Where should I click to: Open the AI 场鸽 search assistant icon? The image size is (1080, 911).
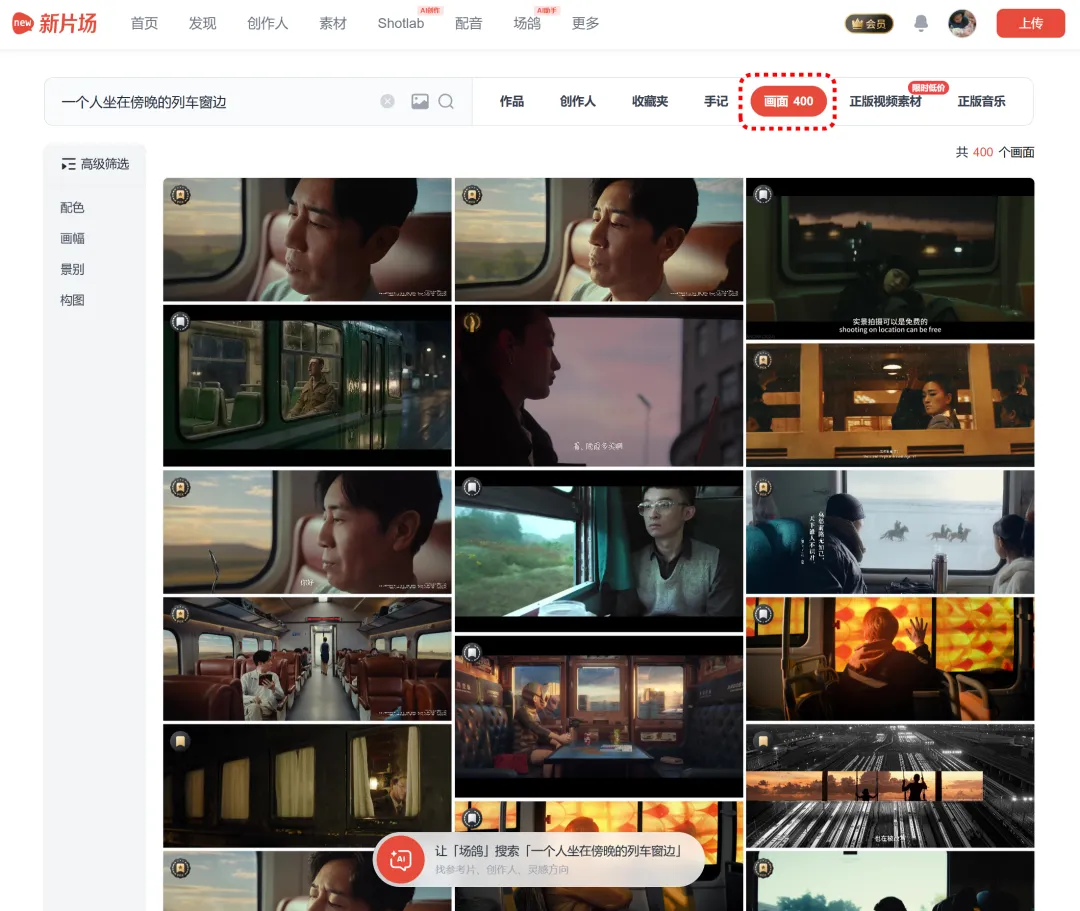pos(400,859)
